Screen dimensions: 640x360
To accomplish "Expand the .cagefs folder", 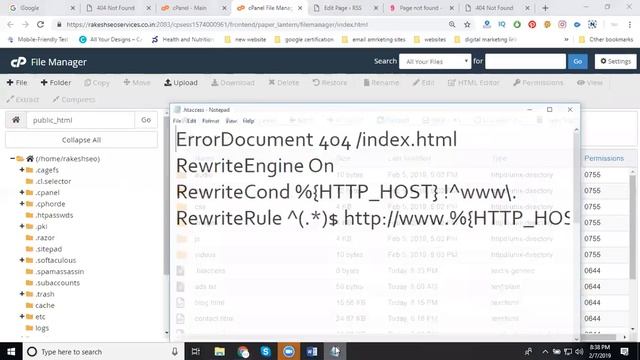I will pyautogui.click(x=22, y=170).
